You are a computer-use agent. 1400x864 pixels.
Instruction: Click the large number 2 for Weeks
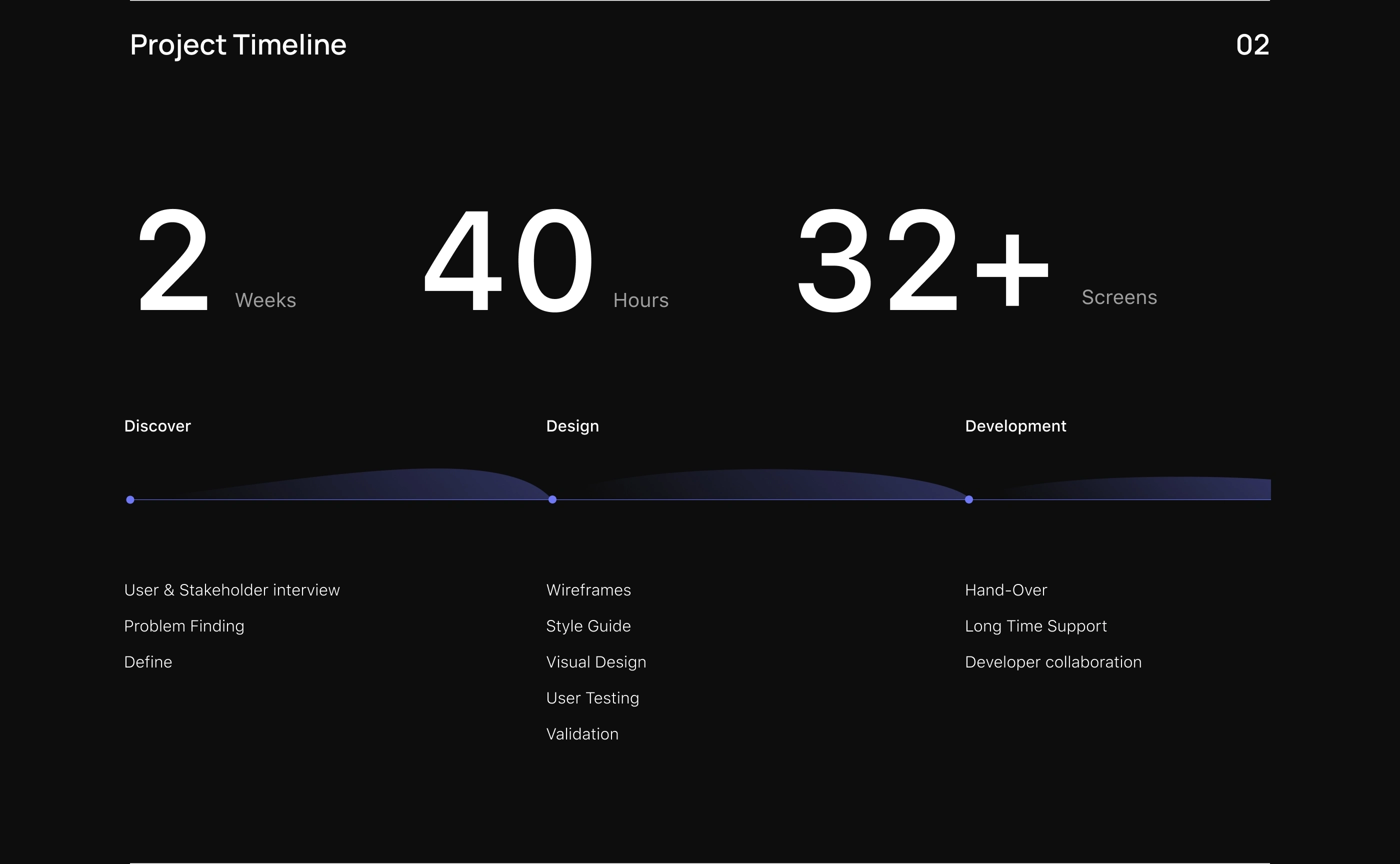tap(173, 260)
